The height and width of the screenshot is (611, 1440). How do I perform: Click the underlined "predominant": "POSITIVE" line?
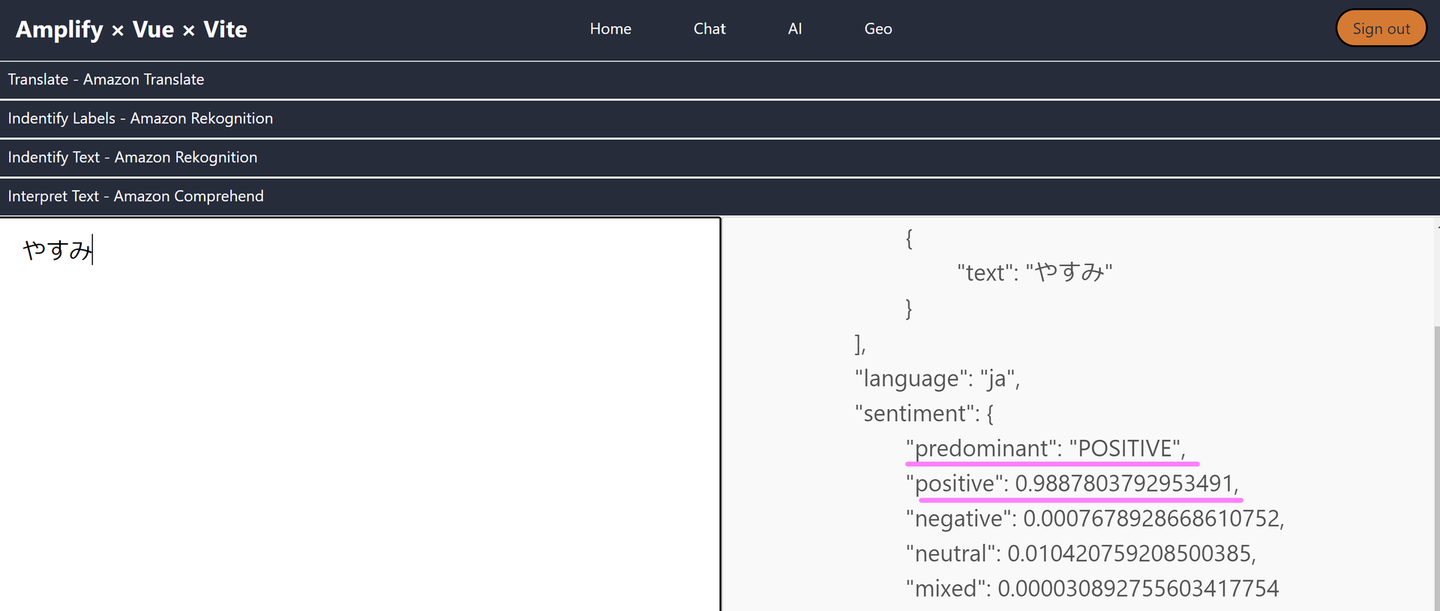1050,449
